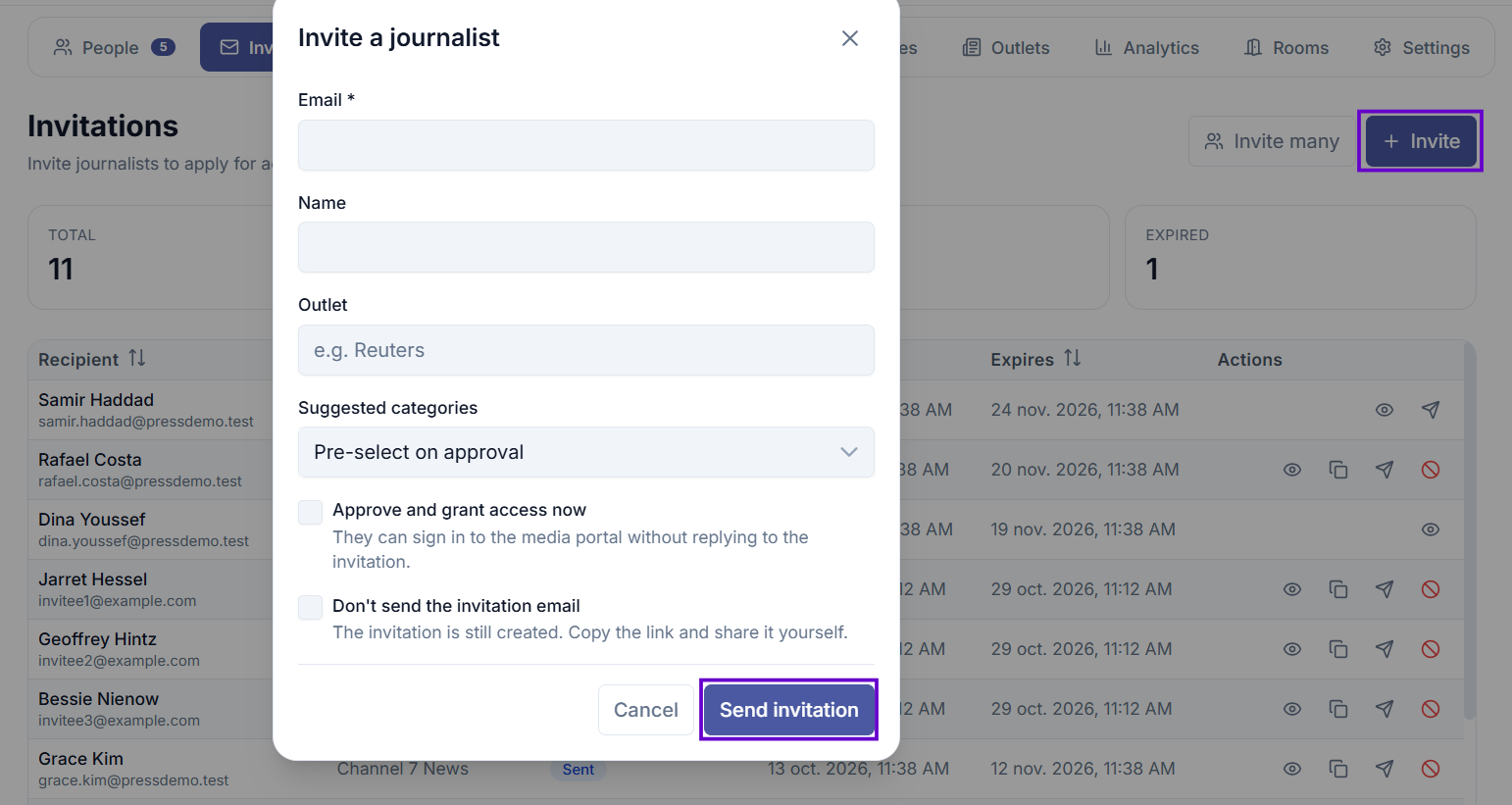Click the Invite many button

click(x=1272, y=141)
